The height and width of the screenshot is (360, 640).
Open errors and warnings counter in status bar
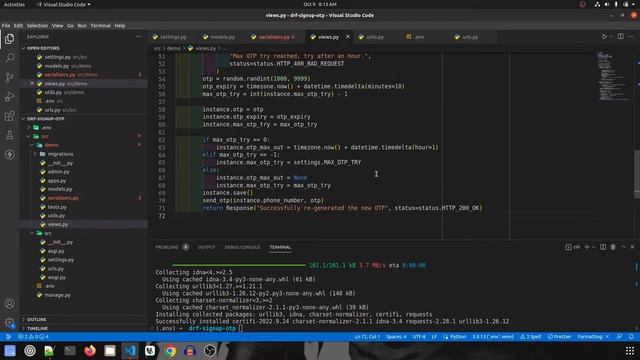(33, 337)
